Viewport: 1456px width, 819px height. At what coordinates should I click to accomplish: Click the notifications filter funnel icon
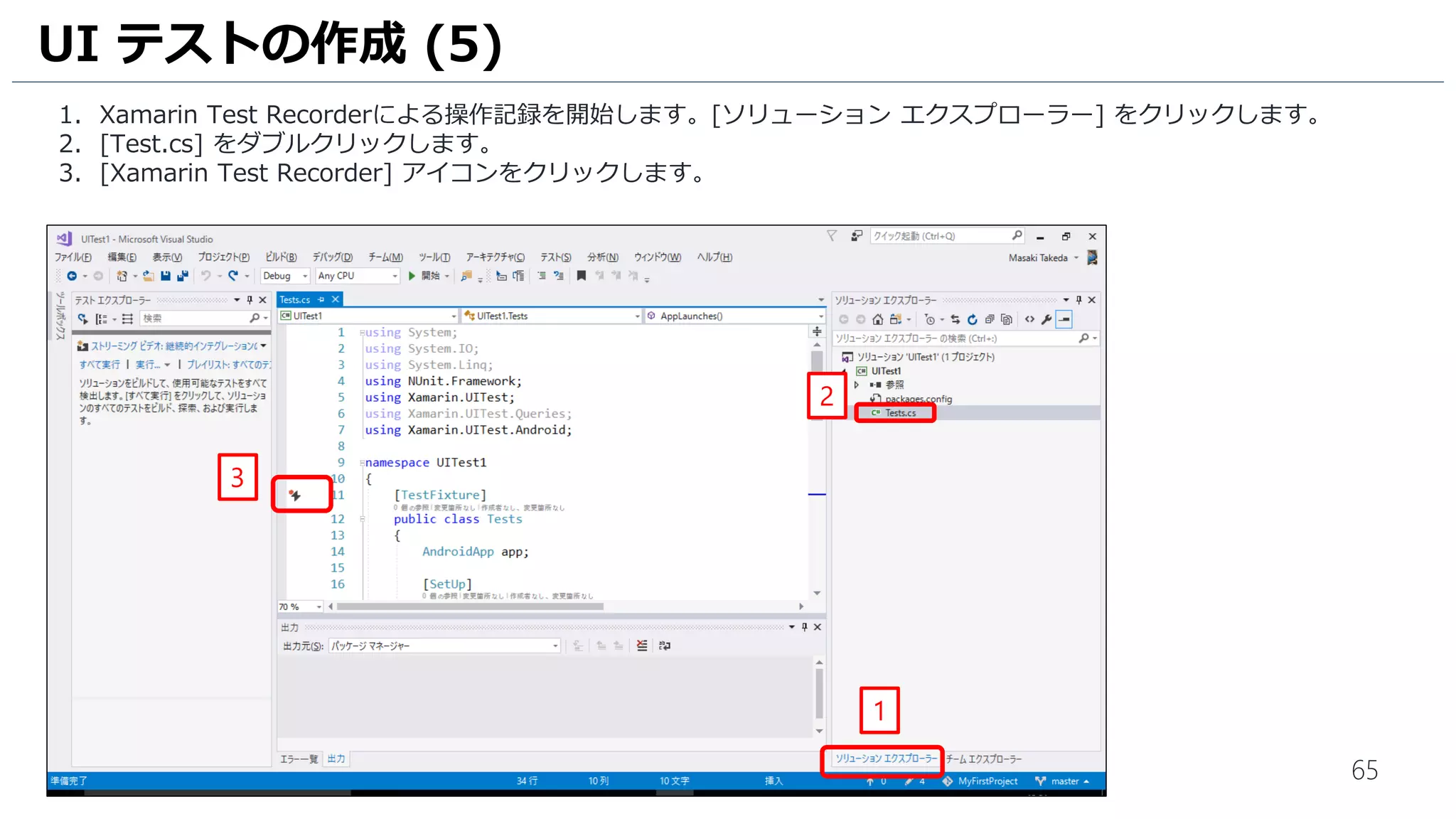point(832,236)
